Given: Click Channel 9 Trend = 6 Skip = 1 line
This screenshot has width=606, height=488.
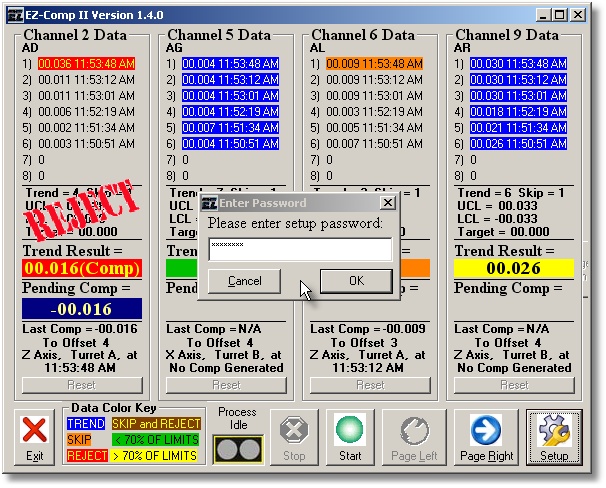Looking at the screenshot, I should (x=511, y=193).
